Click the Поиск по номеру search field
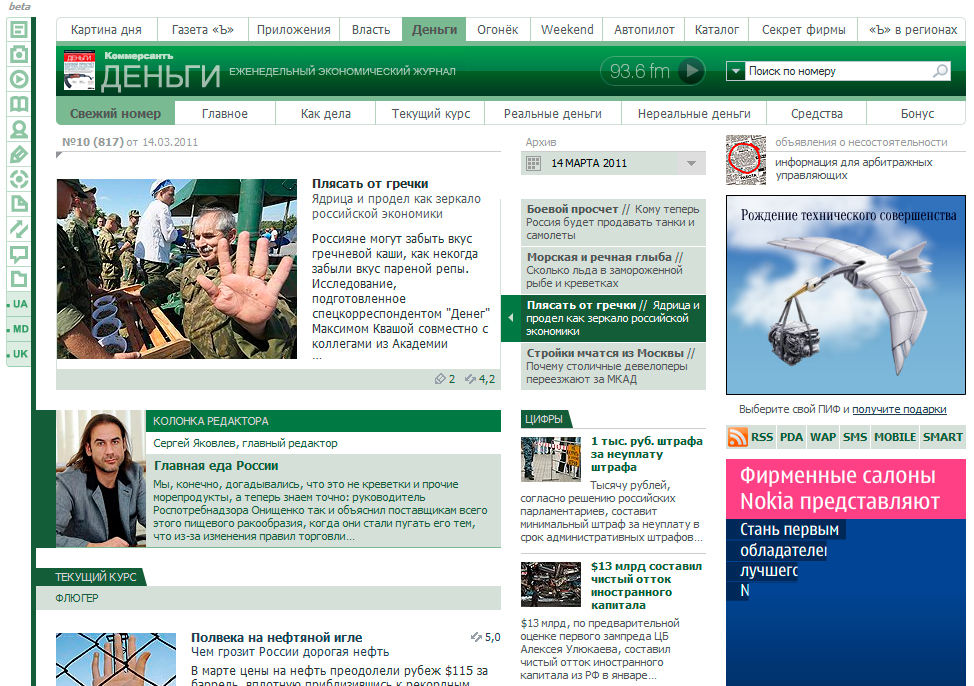This screenshot has width=974, height=686. [x=839, y=71]
